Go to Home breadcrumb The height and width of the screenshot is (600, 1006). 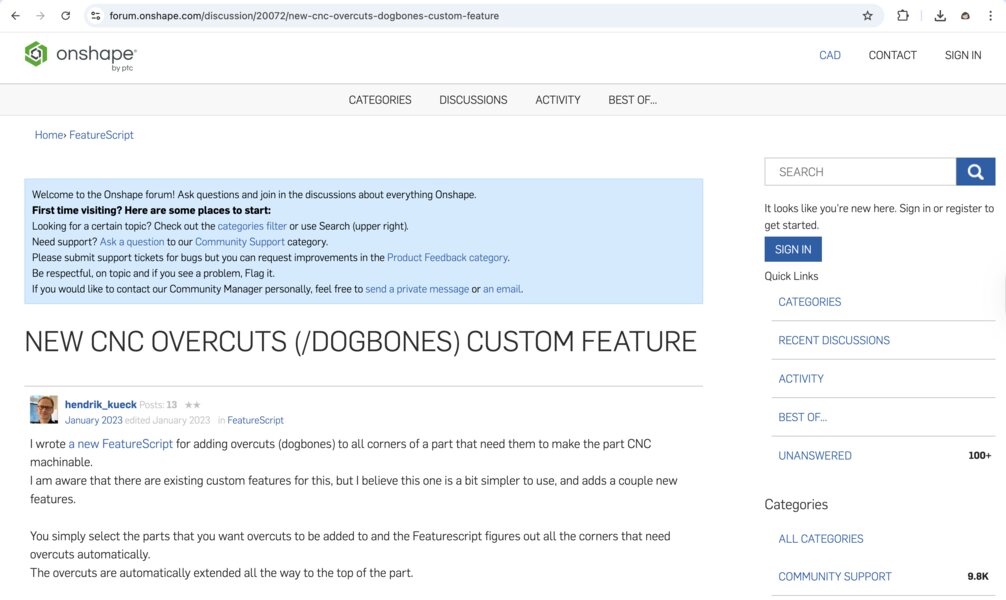49,135
